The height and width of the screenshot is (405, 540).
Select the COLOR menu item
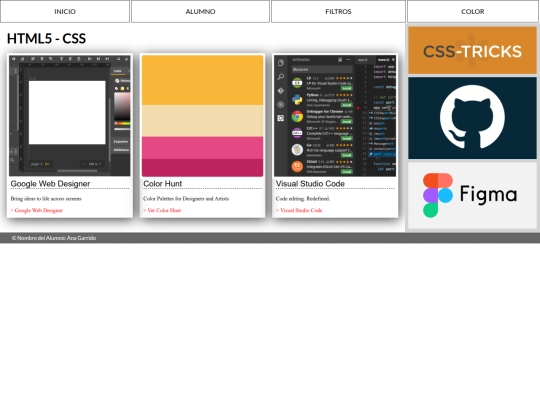[472, 11]
